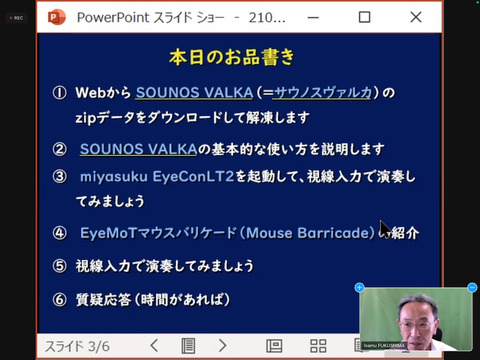Maximize the PowerPoint slide show window
The image size is (480, 360).
coord(364,17)
